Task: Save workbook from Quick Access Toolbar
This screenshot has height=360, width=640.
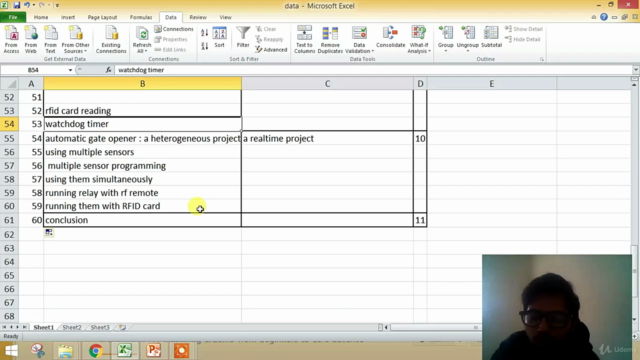Action: [16, 5]
